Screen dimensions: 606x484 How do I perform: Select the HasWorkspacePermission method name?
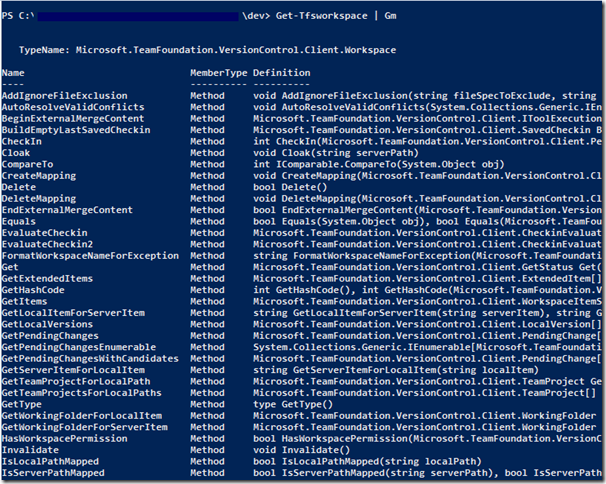pos(62,439)
